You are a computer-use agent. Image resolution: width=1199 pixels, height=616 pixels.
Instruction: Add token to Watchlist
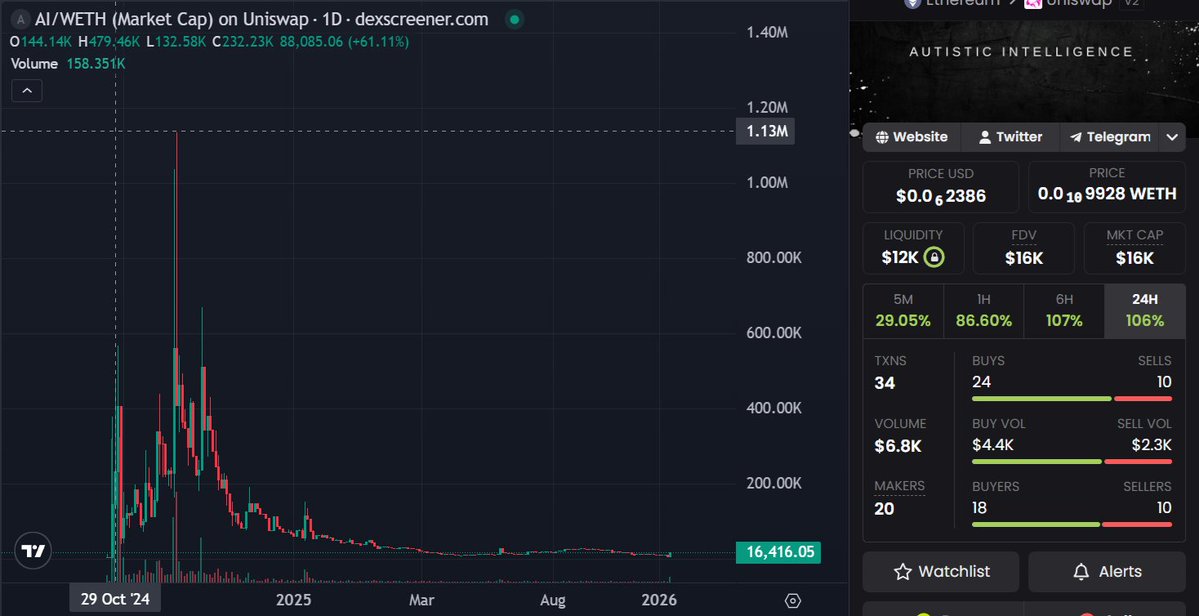coord(941,572)
